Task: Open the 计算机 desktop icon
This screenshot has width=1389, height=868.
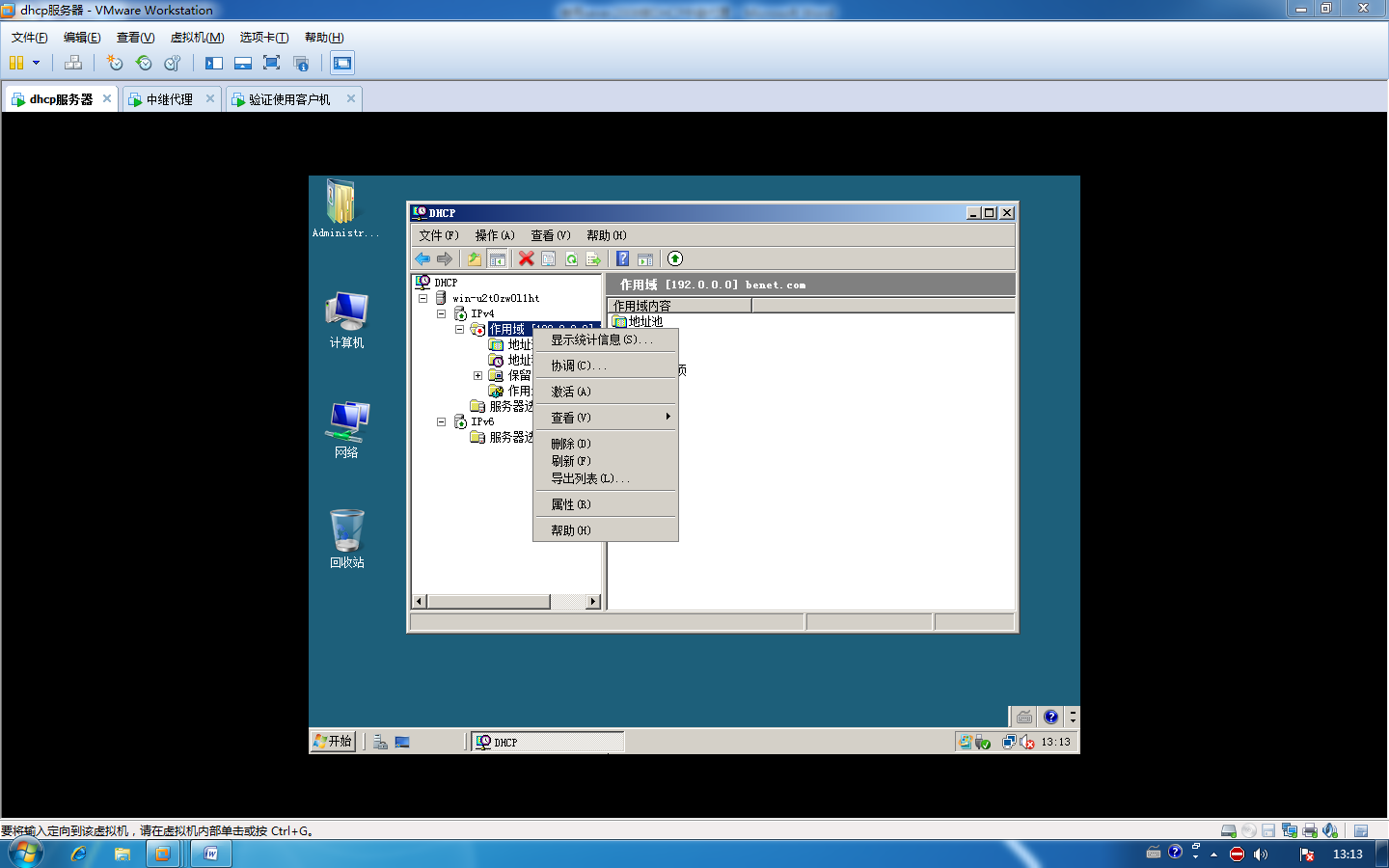Action: point(347,320)
